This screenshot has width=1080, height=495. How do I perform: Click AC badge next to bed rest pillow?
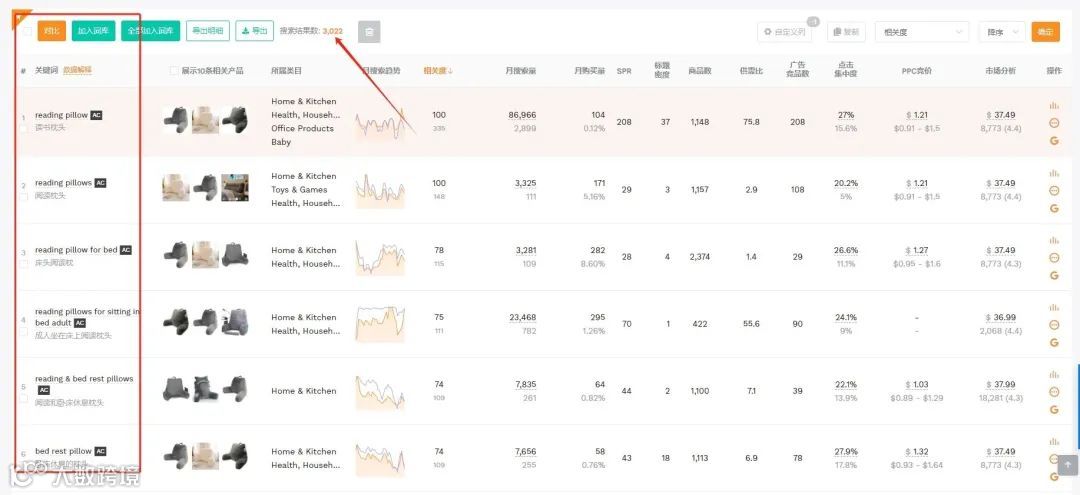[x=100, y=452]
